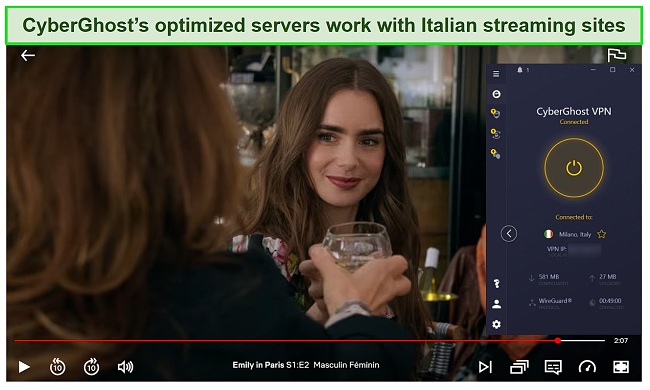The image size is (650, 390).
Task: Open CyberGhost settings gear
Action: [x=496, y=324]
